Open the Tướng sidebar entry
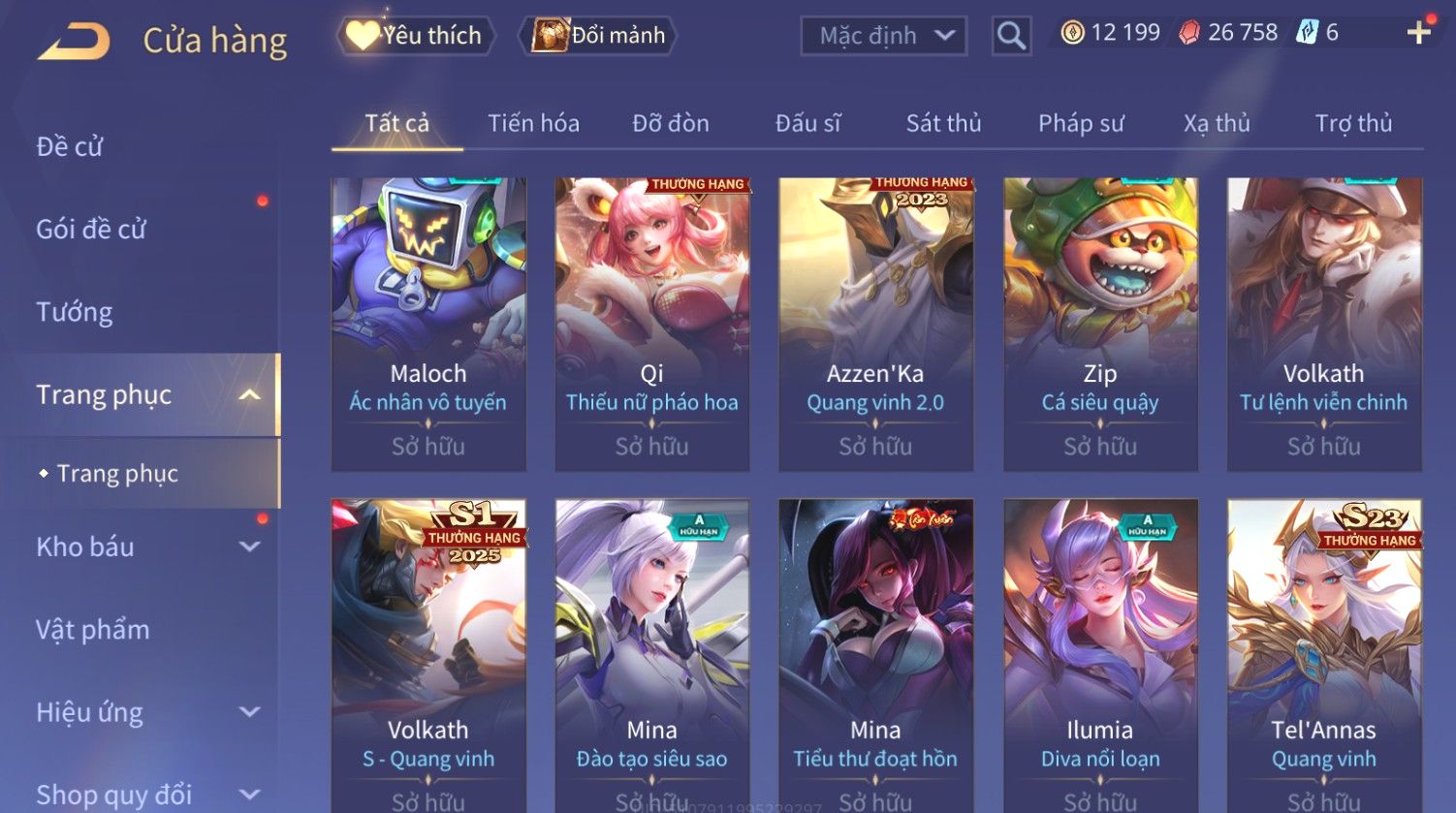This screenshot has height=813, width=1456. pos(75,312)
